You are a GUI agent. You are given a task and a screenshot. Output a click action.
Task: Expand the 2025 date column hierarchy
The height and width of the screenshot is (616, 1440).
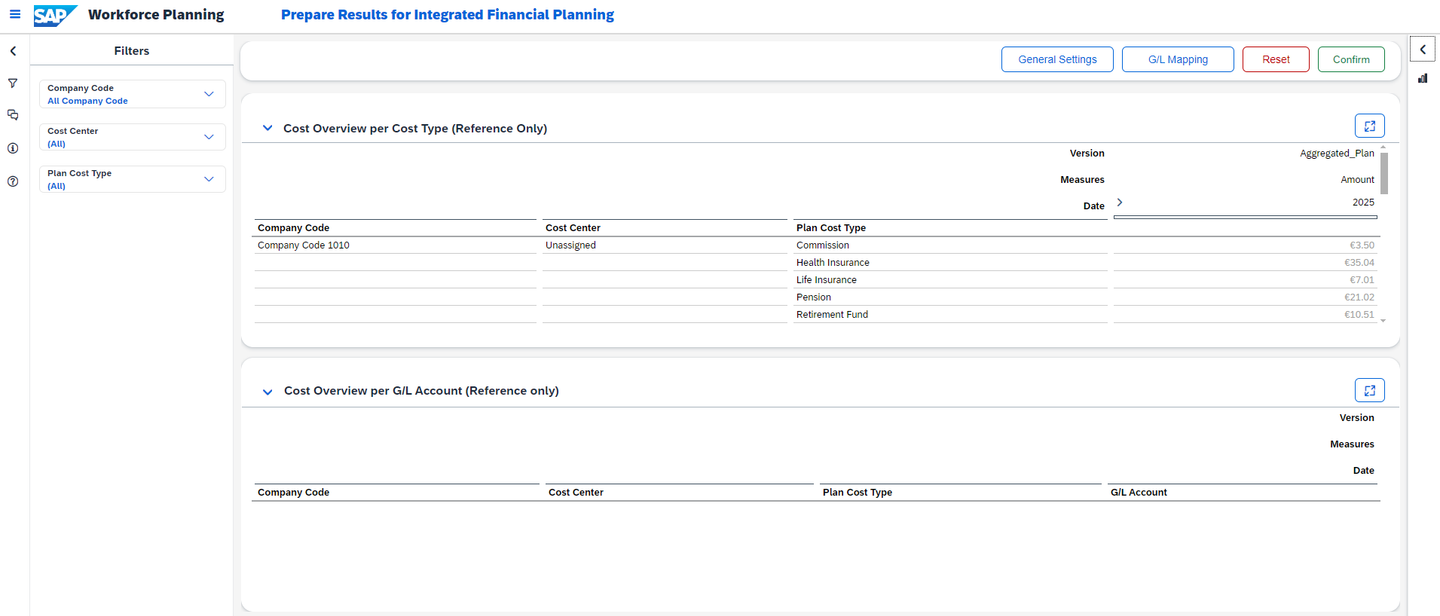1120,202
